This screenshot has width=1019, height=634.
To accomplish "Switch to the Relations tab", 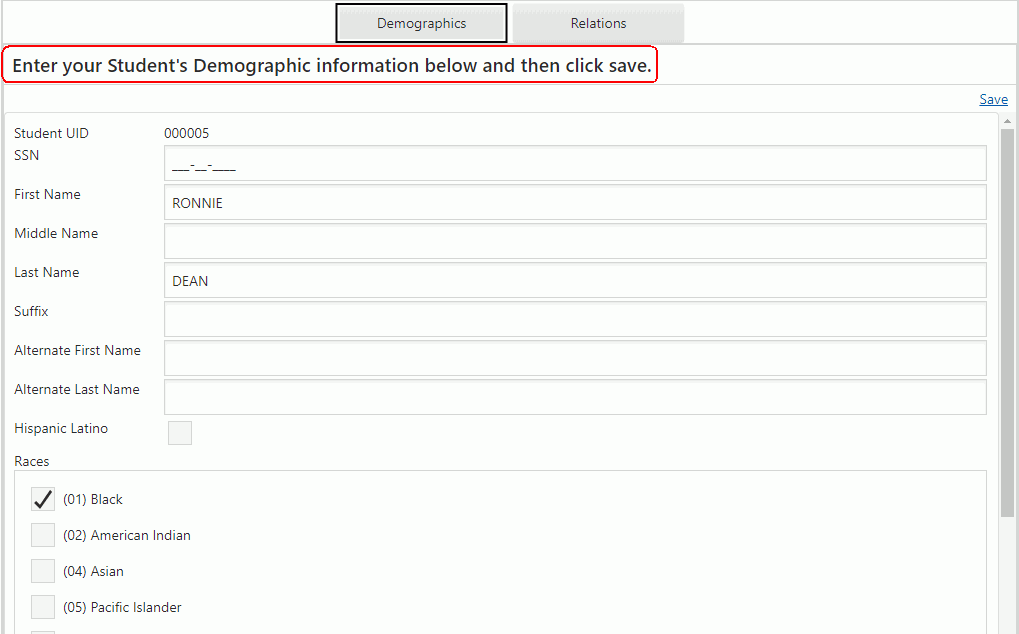I will tap(597, 23).
